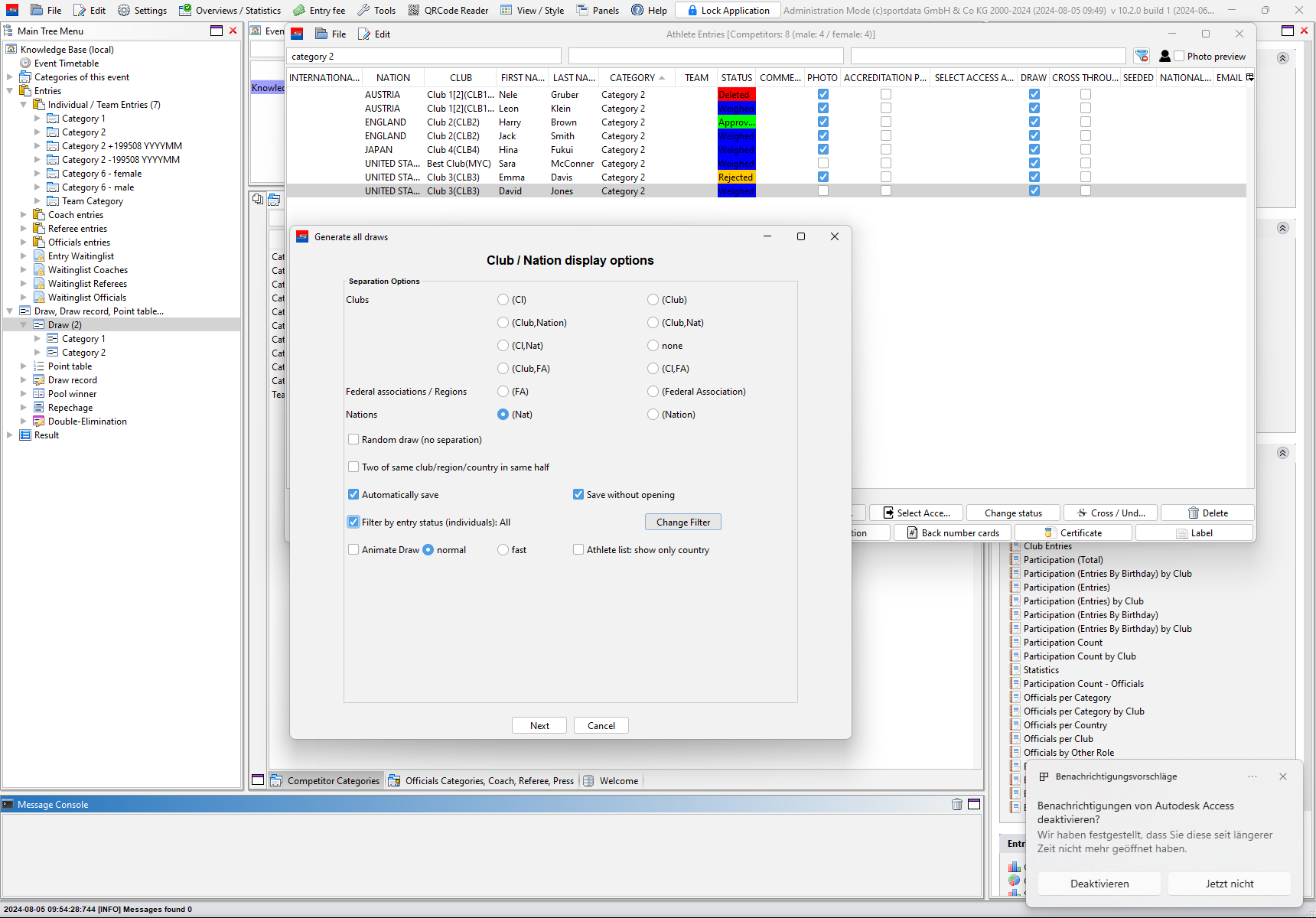This screenshot has height=918, width=1316.
Task: Click Participation Count by Club report icon
Action: (1015, 656)
